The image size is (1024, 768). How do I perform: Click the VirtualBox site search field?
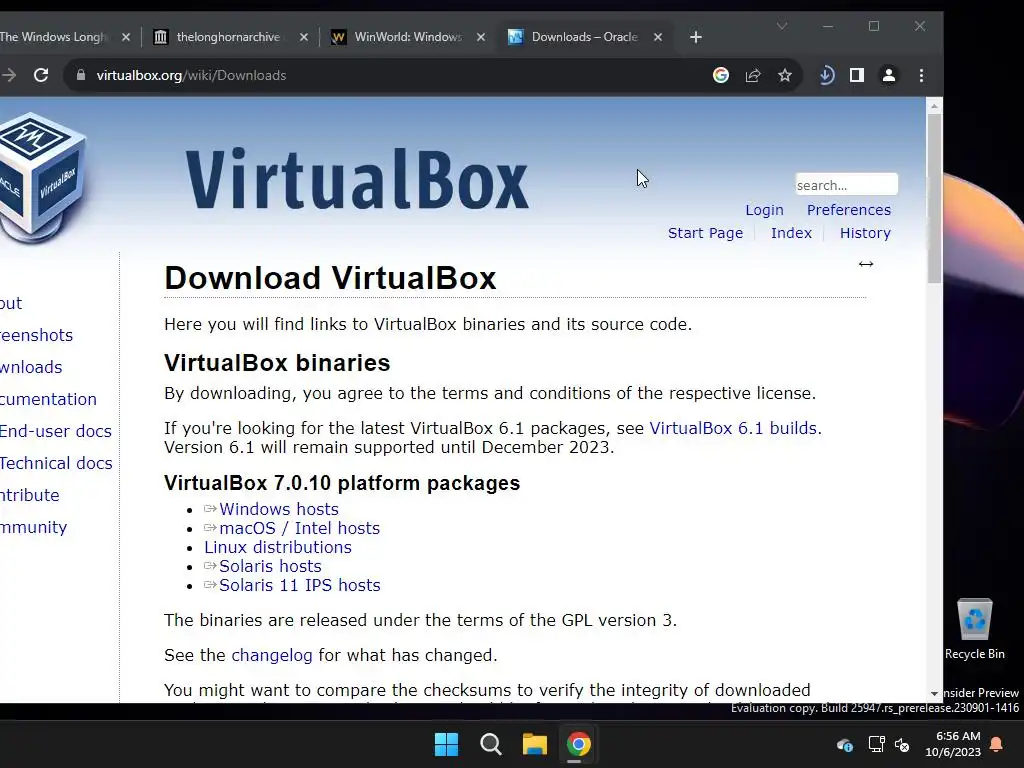point(846,185)
